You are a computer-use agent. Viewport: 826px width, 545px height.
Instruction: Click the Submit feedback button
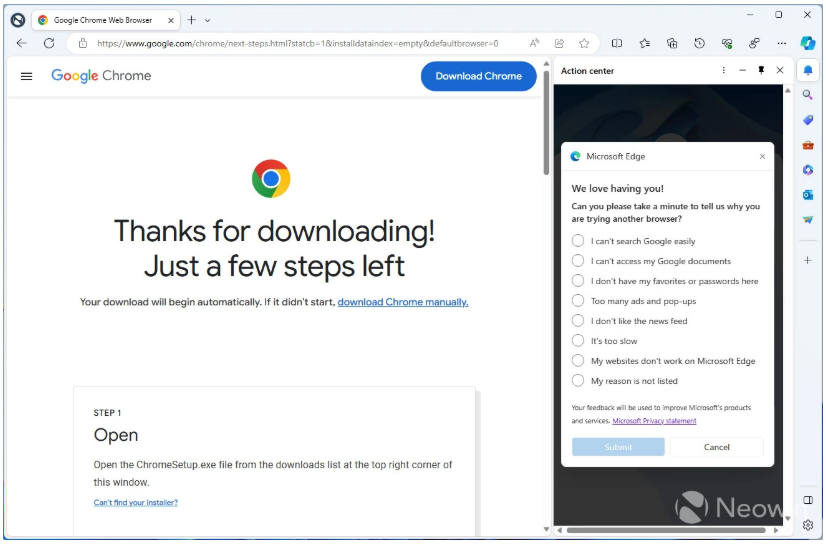(x=618, y=447)
